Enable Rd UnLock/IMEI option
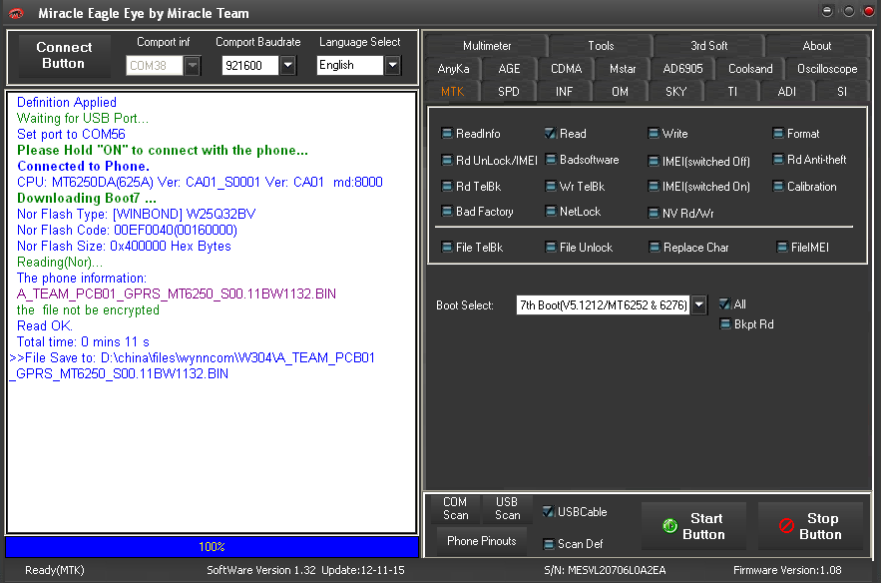The image size is (881, 583). tap(447, 161)
